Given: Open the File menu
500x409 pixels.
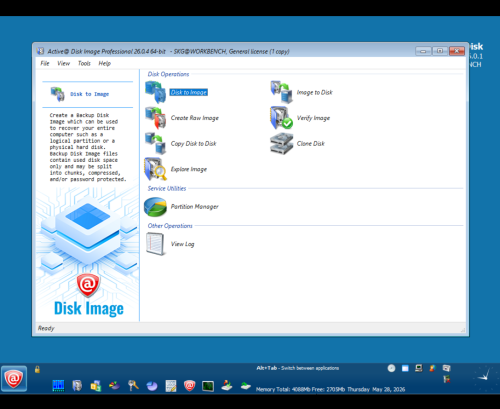Looking at the screenshot, I should coord(45,63).
